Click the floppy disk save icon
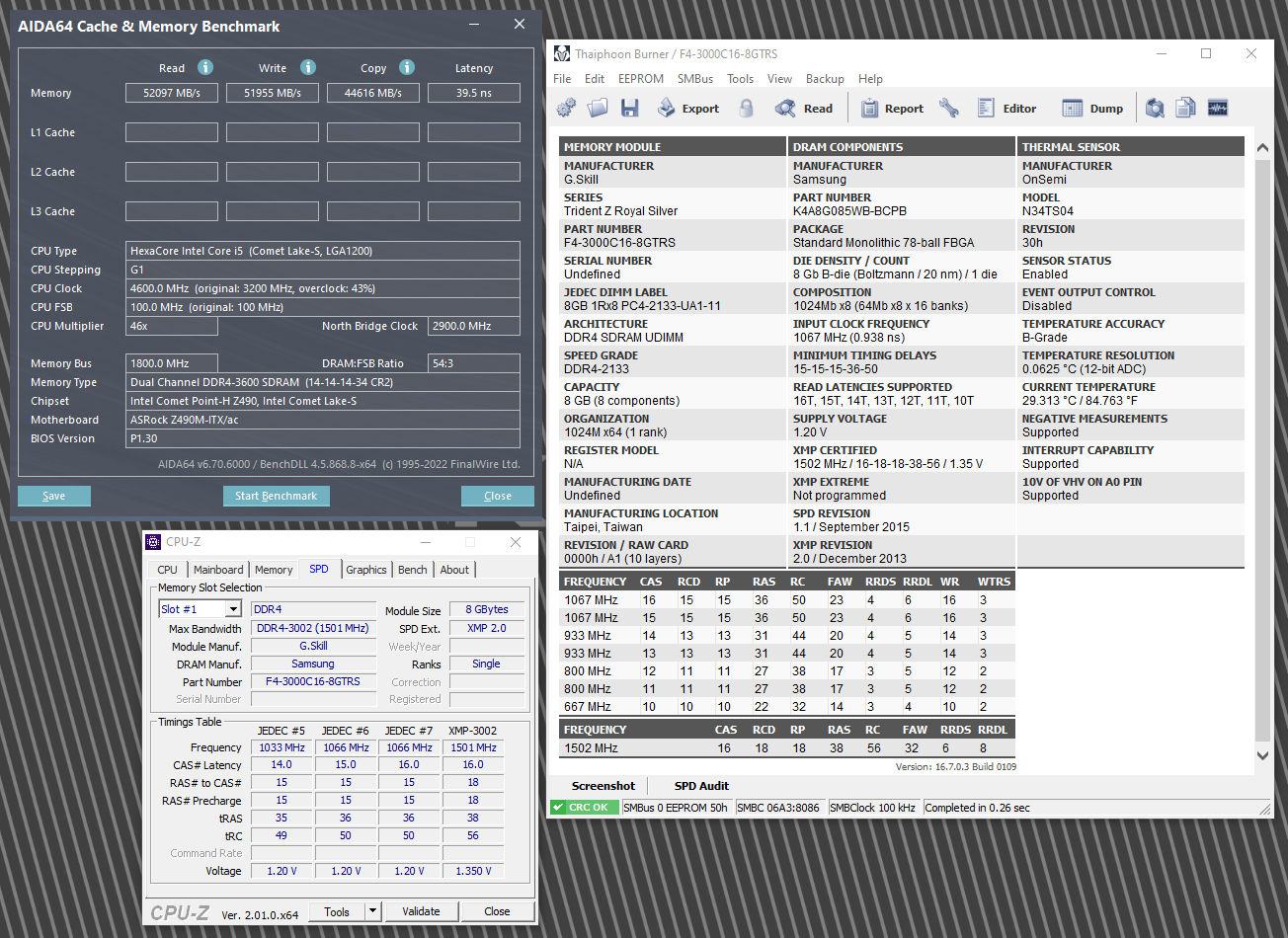This screenshot has height=938, width=1288. (629, 108)
